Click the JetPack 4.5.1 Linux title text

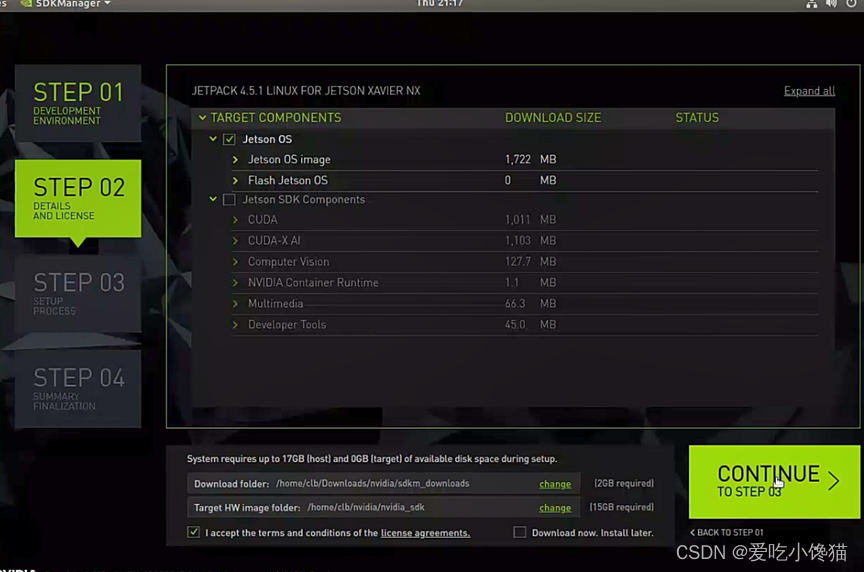point(306,91)
